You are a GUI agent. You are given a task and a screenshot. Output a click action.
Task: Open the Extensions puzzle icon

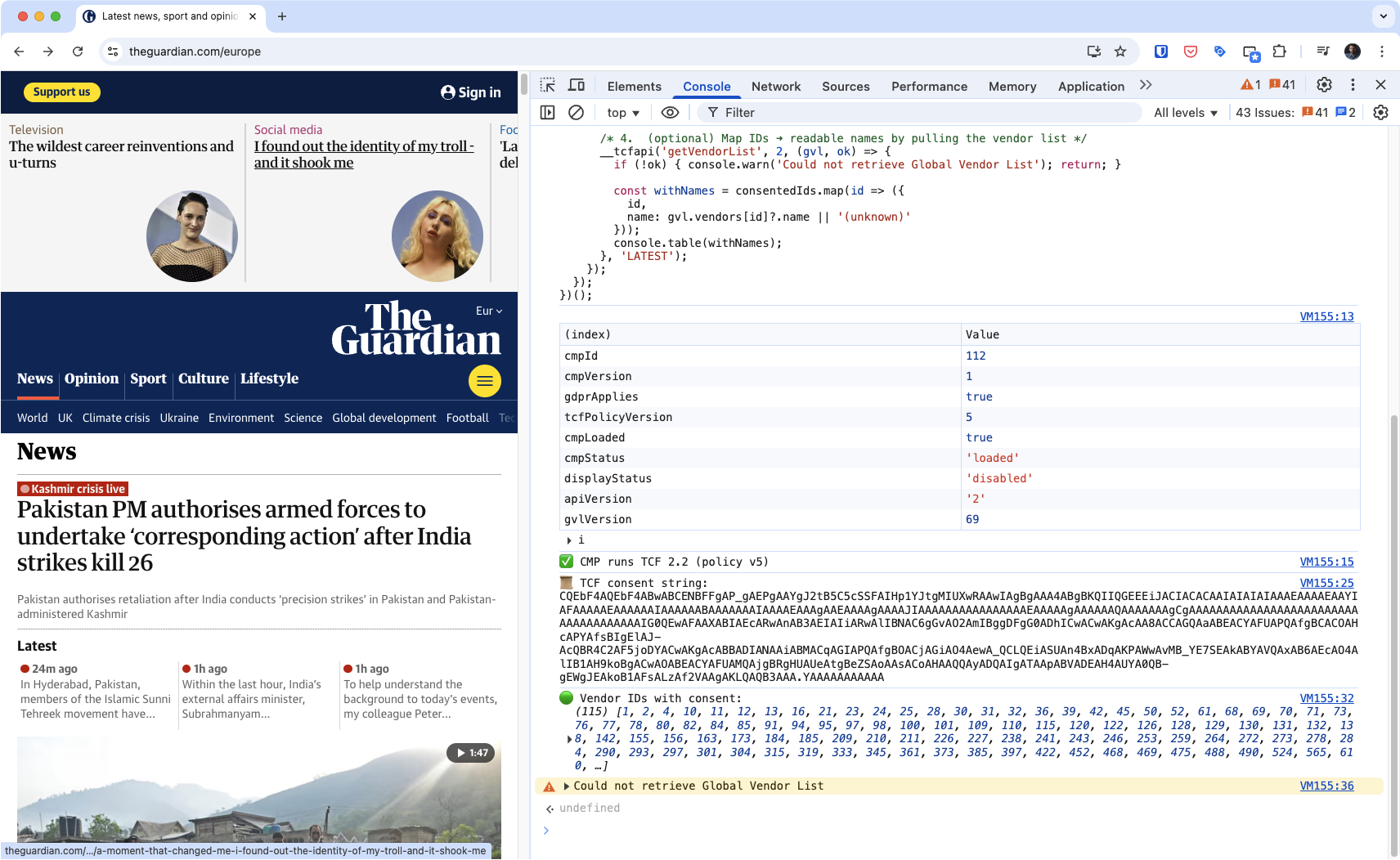[1280, 52]
